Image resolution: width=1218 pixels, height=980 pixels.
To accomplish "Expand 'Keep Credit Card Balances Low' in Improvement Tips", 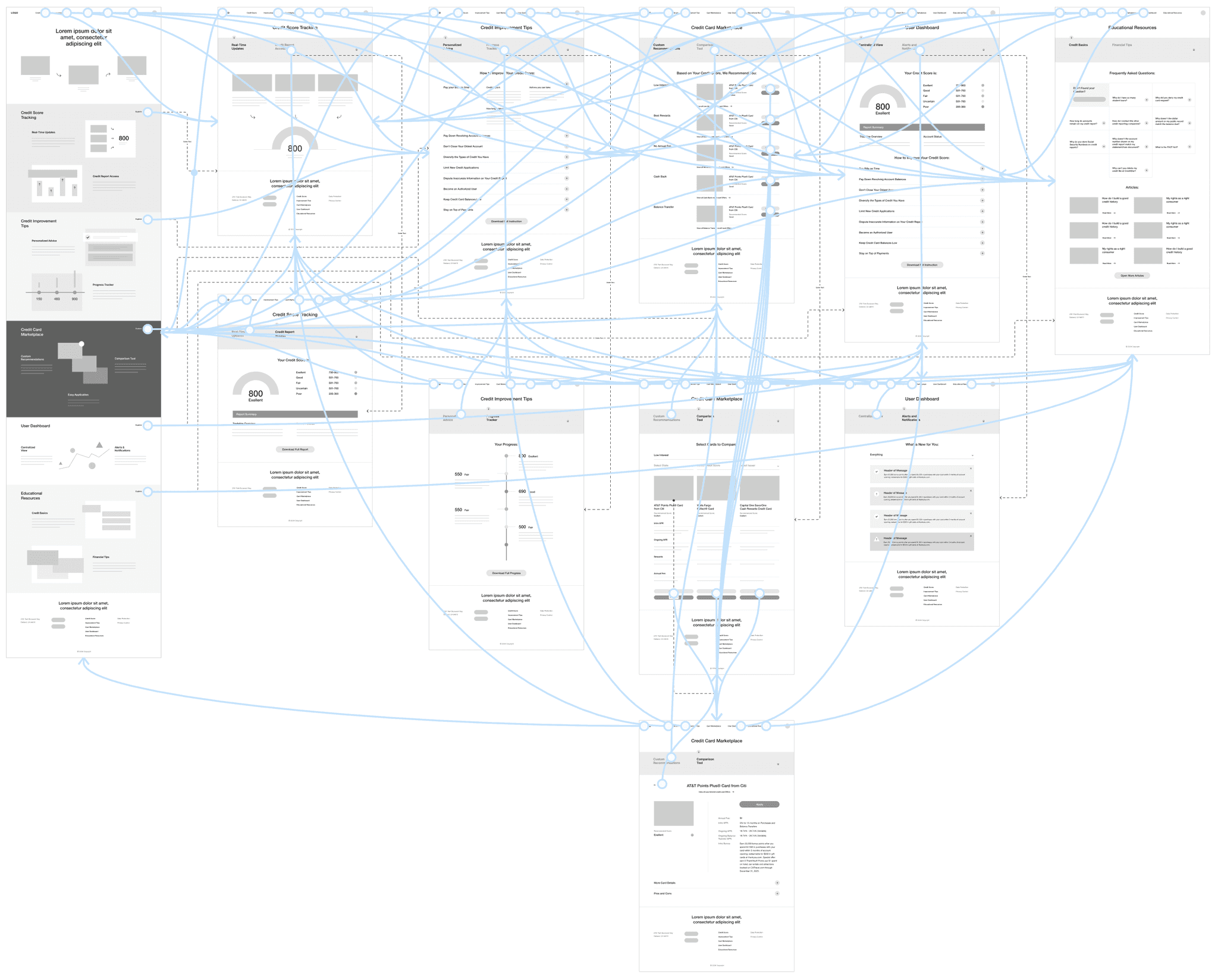I will 506,199.
